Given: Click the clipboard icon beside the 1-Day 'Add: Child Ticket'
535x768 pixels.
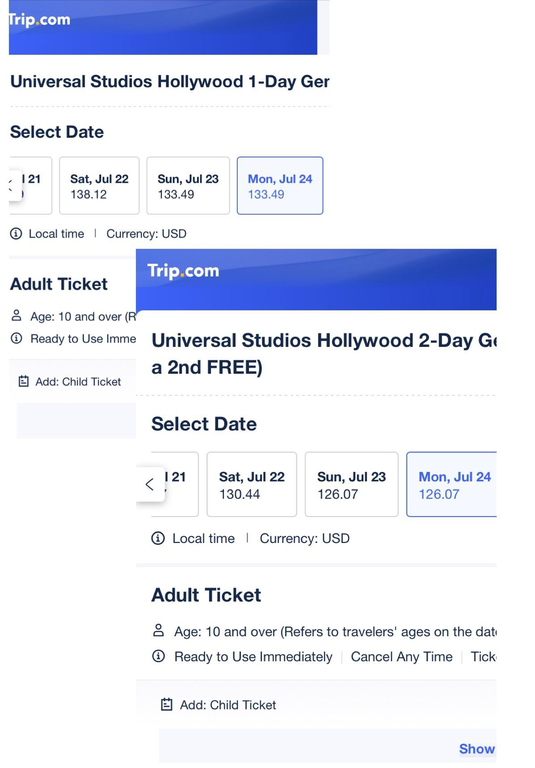Looking at the screenshot, I should (x=24, y=381).
